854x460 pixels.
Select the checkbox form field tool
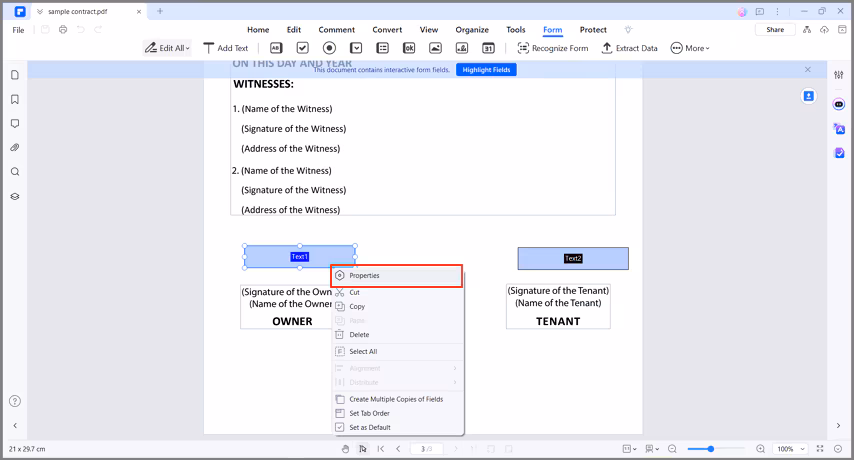(303, 48)
